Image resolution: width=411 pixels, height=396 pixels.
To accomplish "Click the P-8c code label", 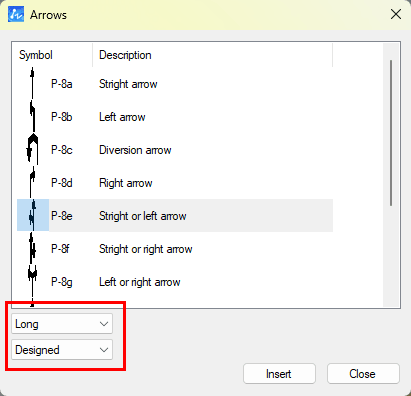I will pyautogui.click(x=62, y=150).
